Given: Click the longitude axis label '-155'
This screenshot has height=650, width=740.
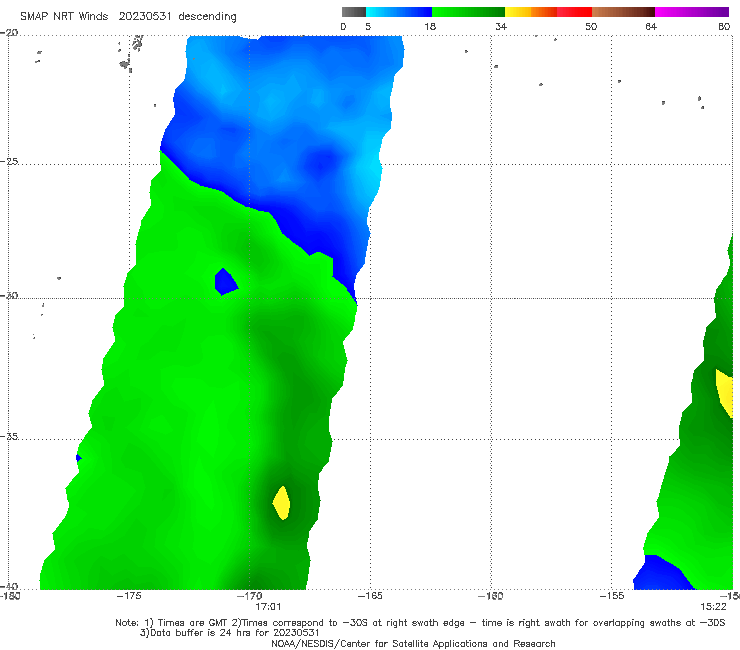Looking at the screenshot, I should tap(612, 596).
